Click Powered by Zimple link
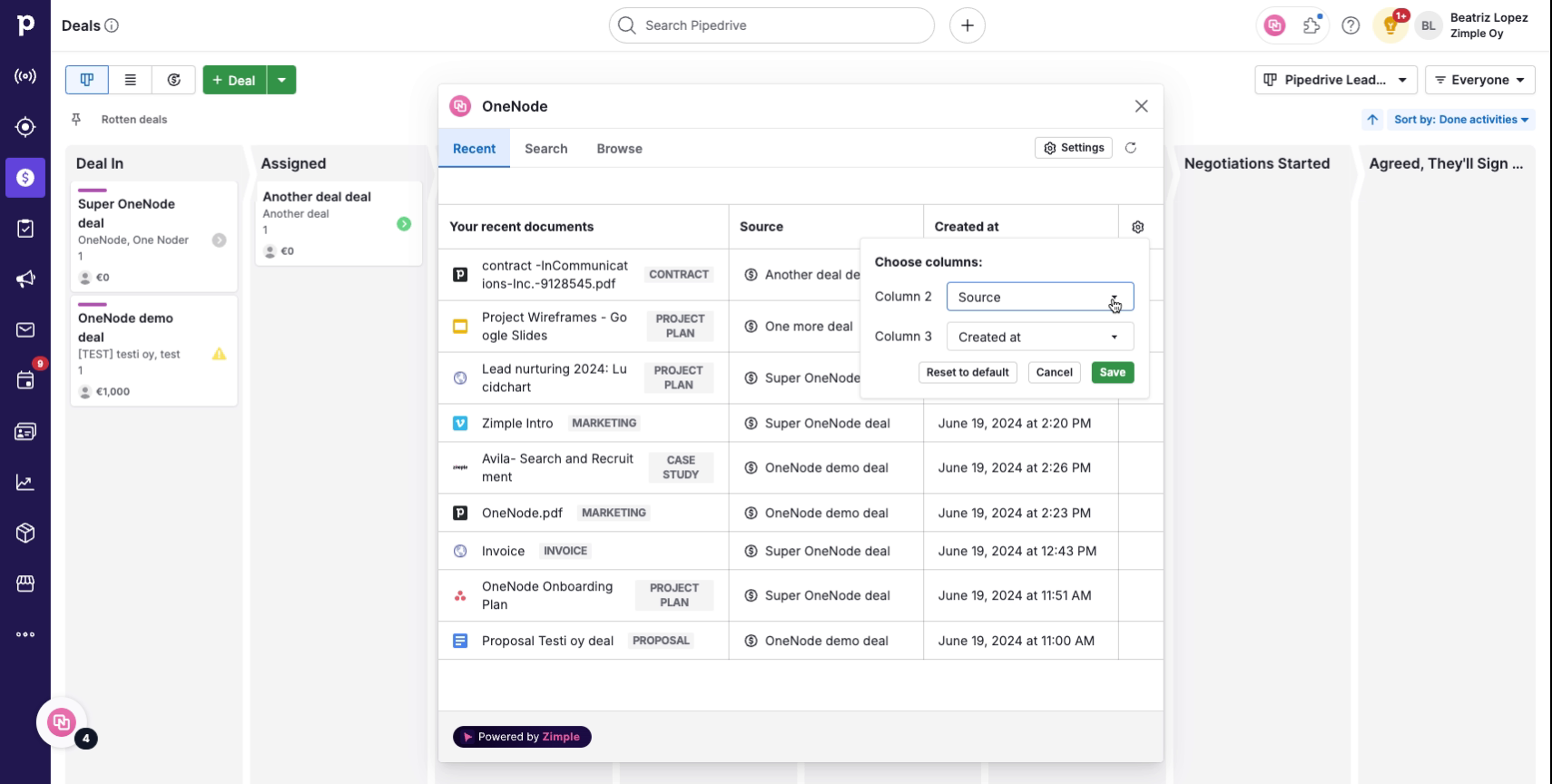The height and width of the screenshot is (784, 1552). (x=522, y=737)
